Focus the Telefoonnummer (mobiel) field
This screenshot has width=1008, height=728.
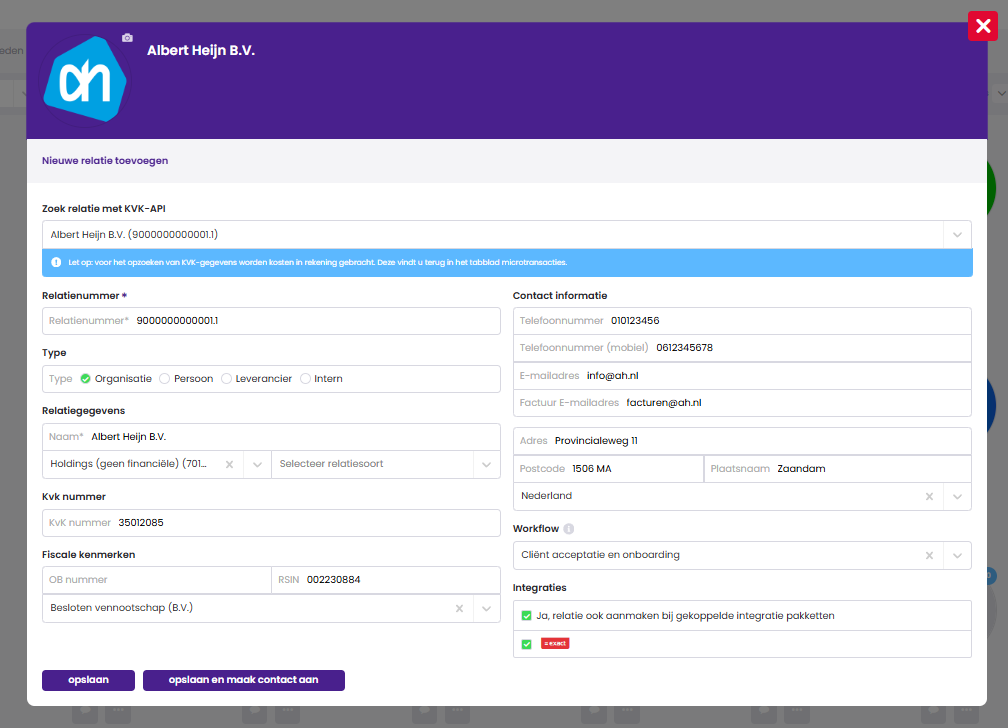742,348
